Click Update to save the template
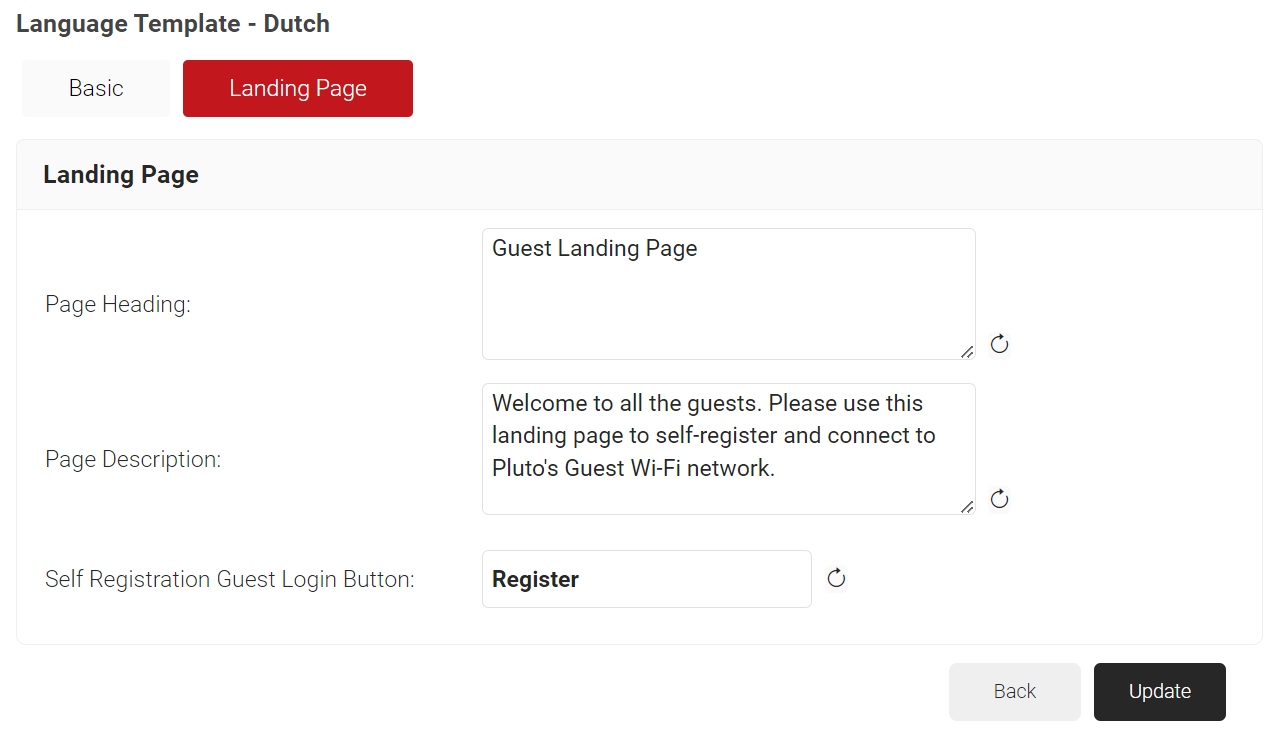1267x734 pixels. click(1159, 691)
